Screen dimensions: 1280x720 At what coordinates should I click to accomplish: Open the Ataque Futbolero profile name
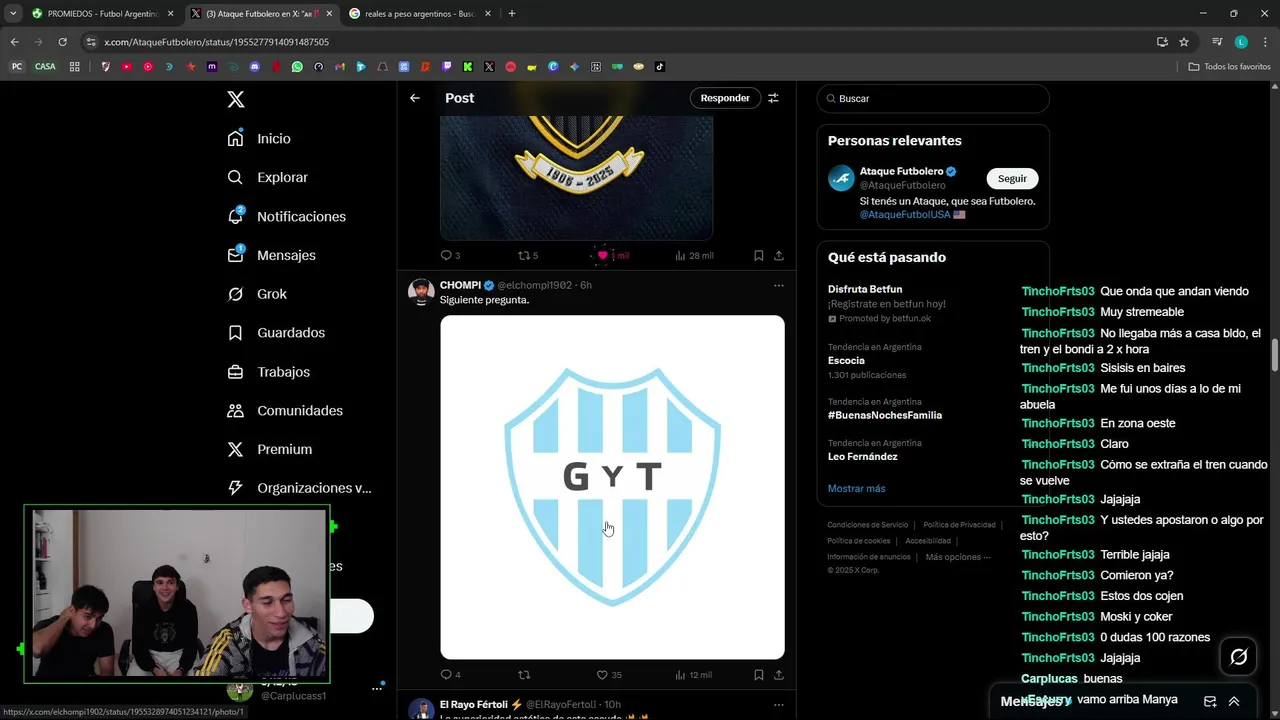click(902, 171)
